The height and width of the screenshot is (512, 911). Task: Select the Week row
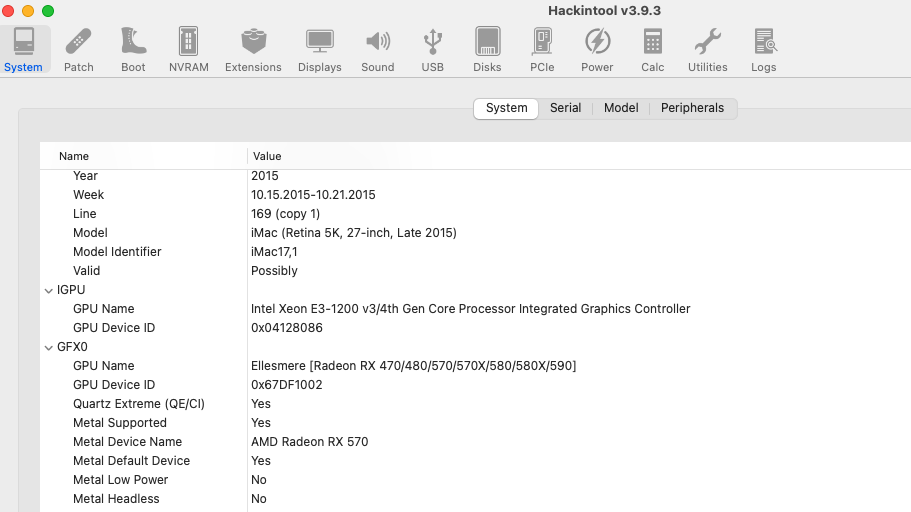pos(475,195)
